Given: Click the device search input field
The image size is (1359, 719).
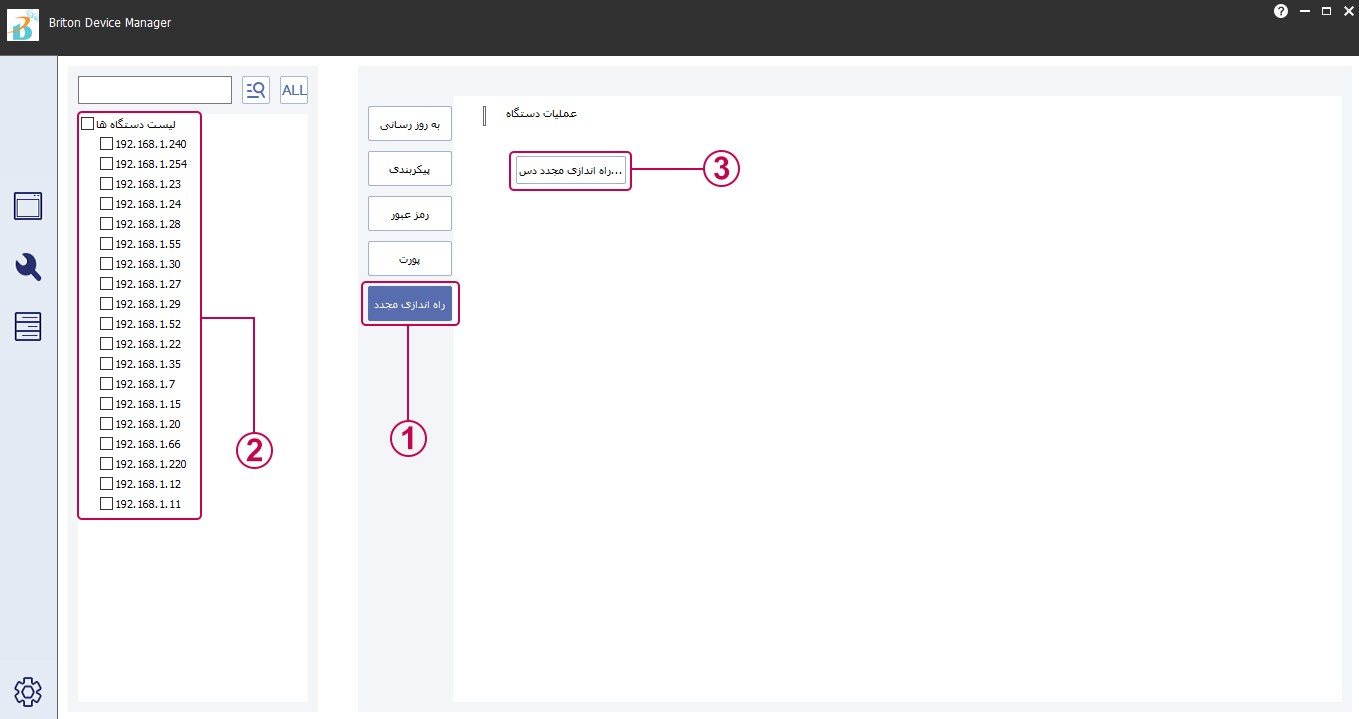Looking at the screenshot, I should (155, 90).
